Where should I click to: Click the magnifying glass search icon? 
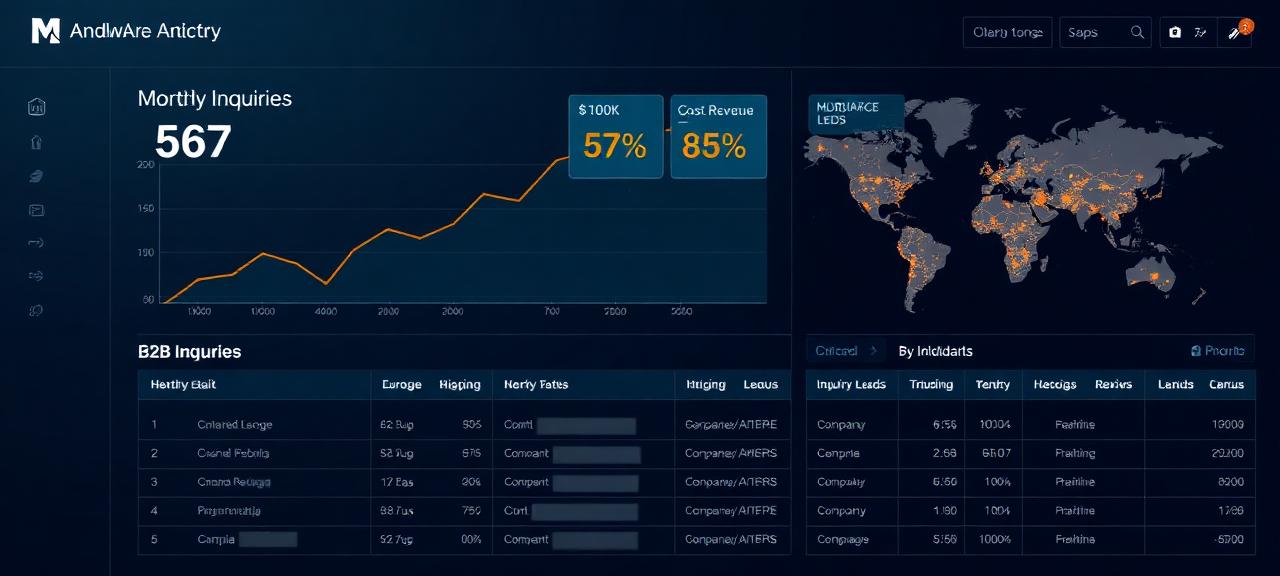1137,32
